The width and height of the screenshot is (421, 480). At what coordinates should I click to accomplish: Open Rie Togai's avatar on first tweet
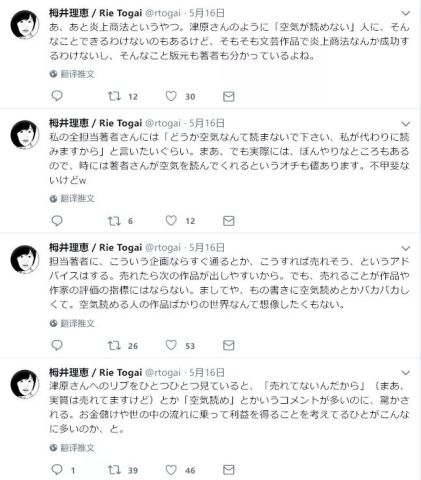tap(25, 25)
